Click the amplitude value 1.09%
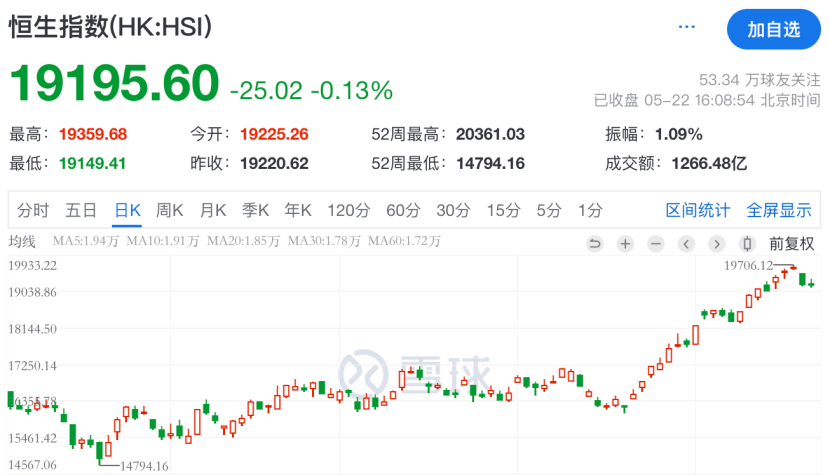The height and width of the screenshot is (476, 830). tap(678, 134)
